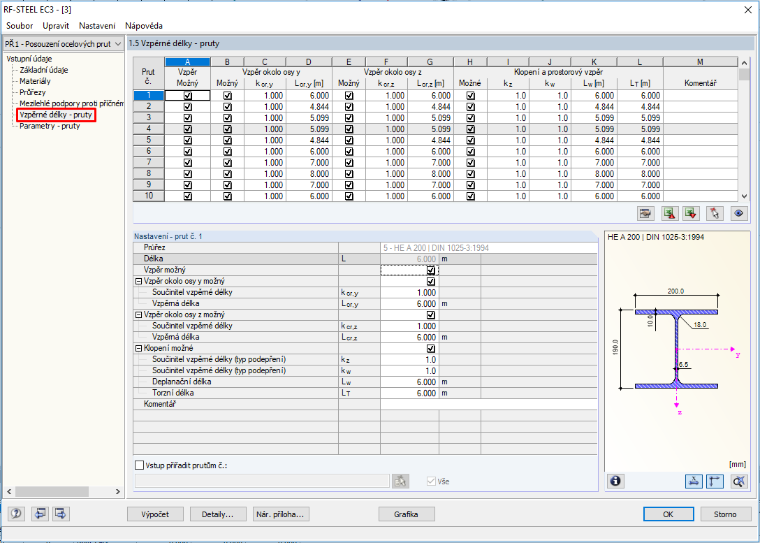Screen dimensions: 760x543
Task: Click the Excel export icon with green arrow
Action: point(669,213)
